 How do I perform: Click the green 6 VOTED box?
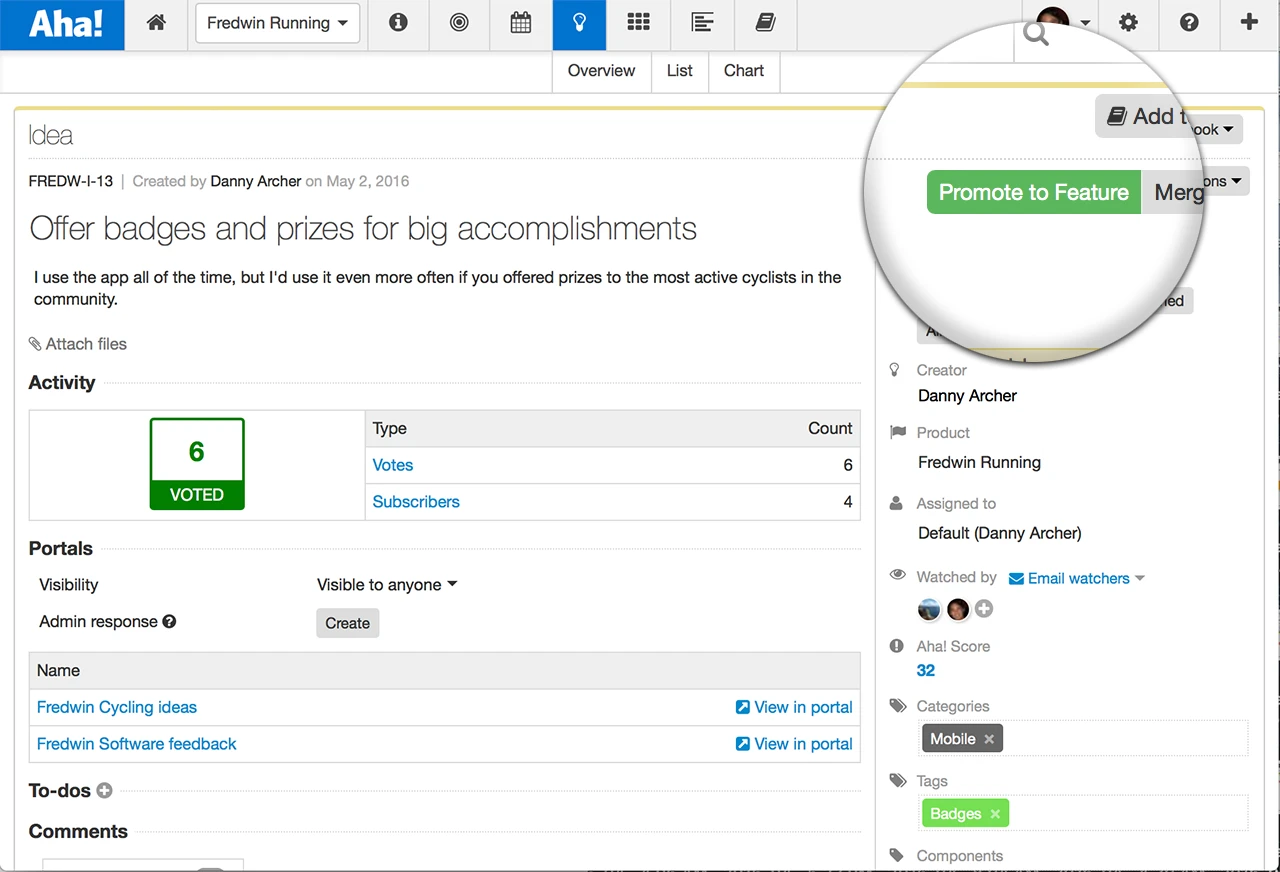[197, 464]
